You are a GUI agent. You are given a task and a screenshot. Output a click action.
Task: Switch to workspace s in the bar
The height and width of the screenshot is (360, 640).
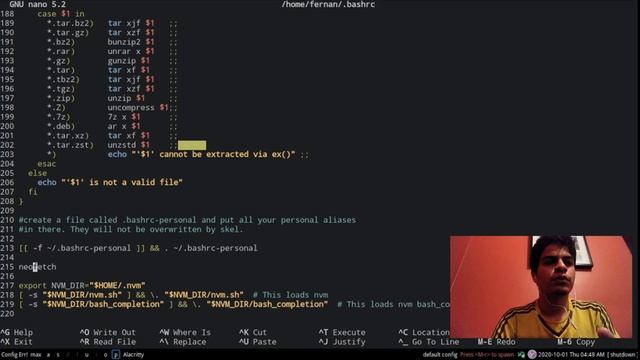click(x=58, y=355)
